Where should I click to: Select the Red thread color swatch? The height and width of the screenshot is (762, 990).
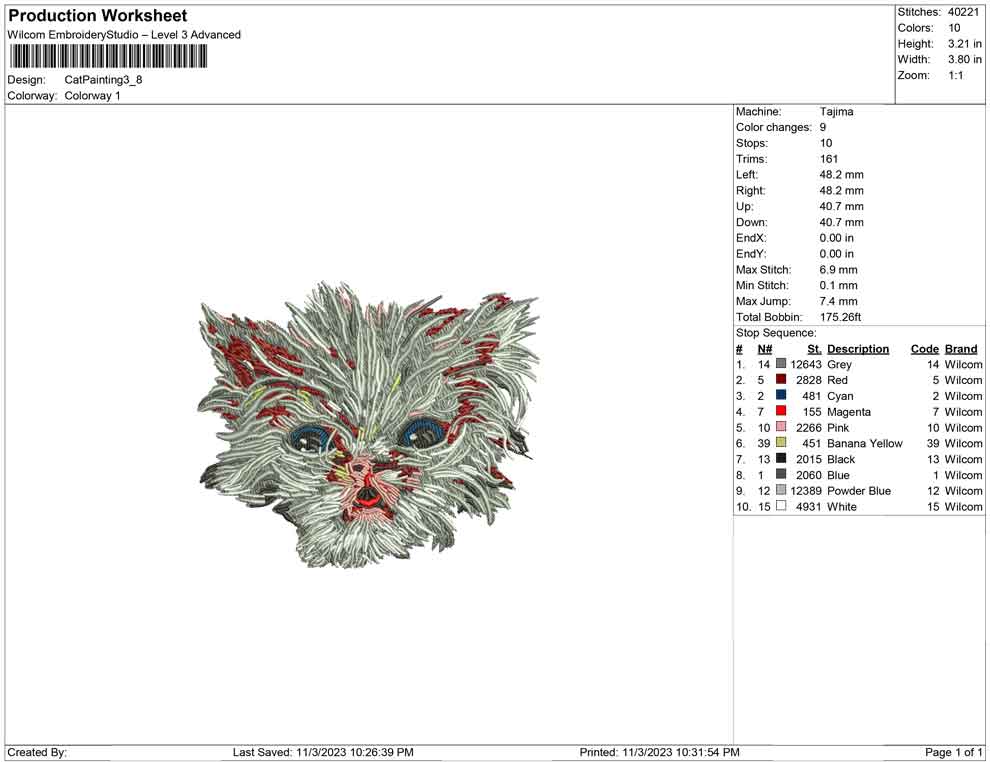pos(781,380)
